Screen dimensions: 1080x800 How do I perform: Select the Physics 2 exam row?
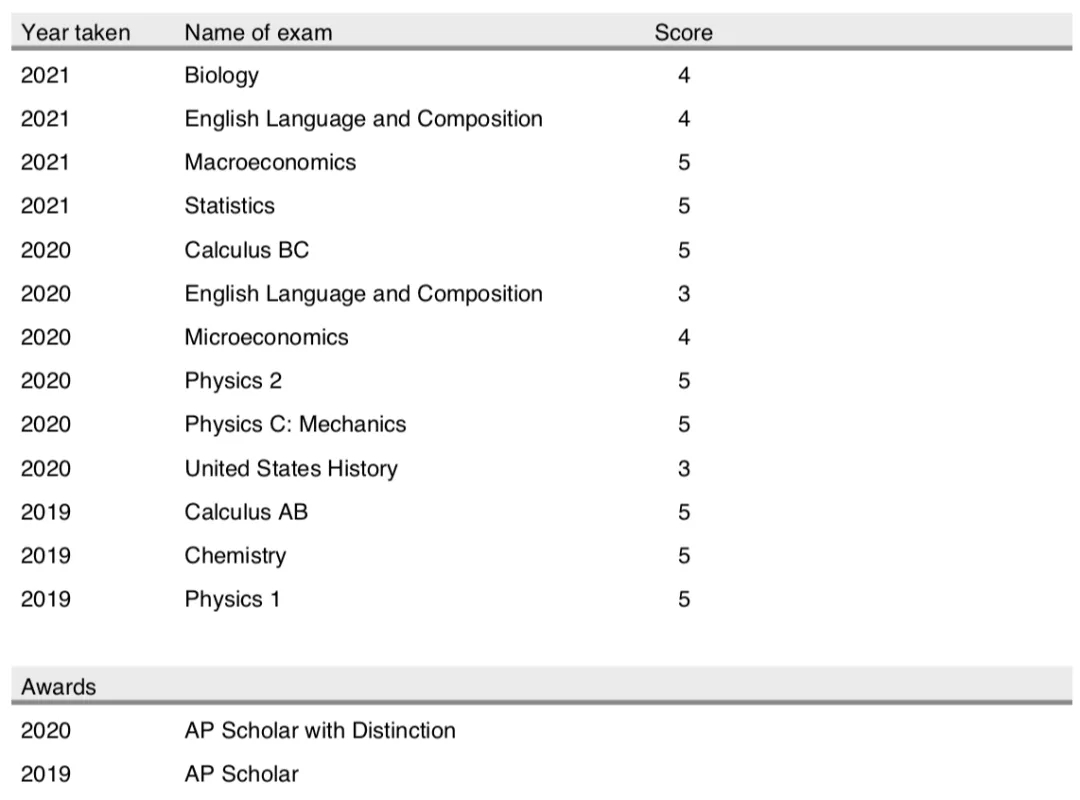pyautogui.click(x=541, y=380)
